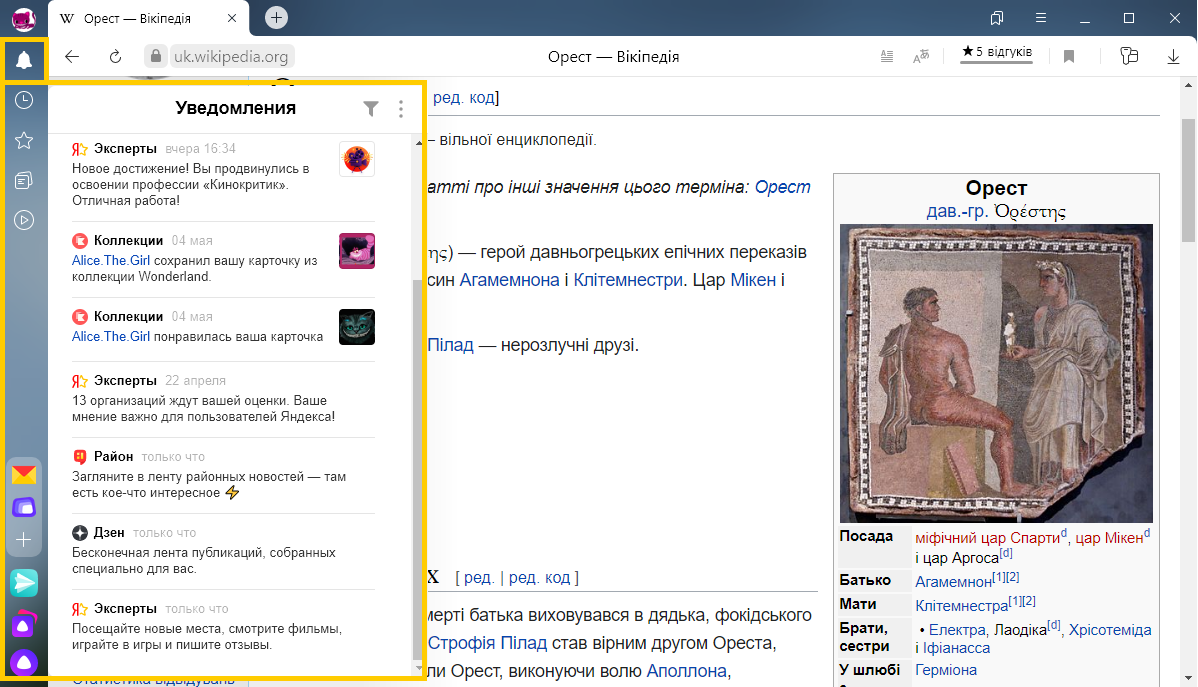Open the Дзен notification
Screen dimensions: 1198x687
coord(223,551)
